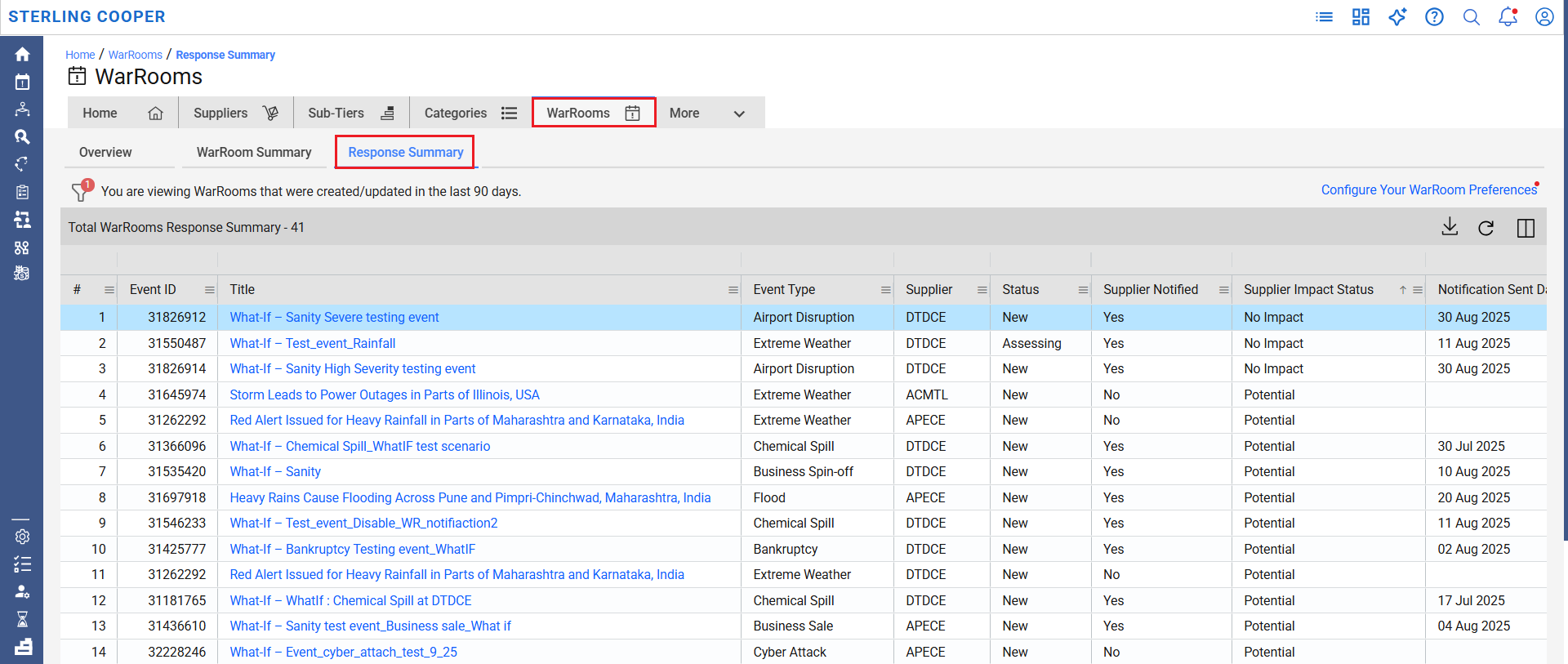This screenshot has height=664, width=1568.
Task: Select the Cyber Attack event type cell
Action: 817,652
